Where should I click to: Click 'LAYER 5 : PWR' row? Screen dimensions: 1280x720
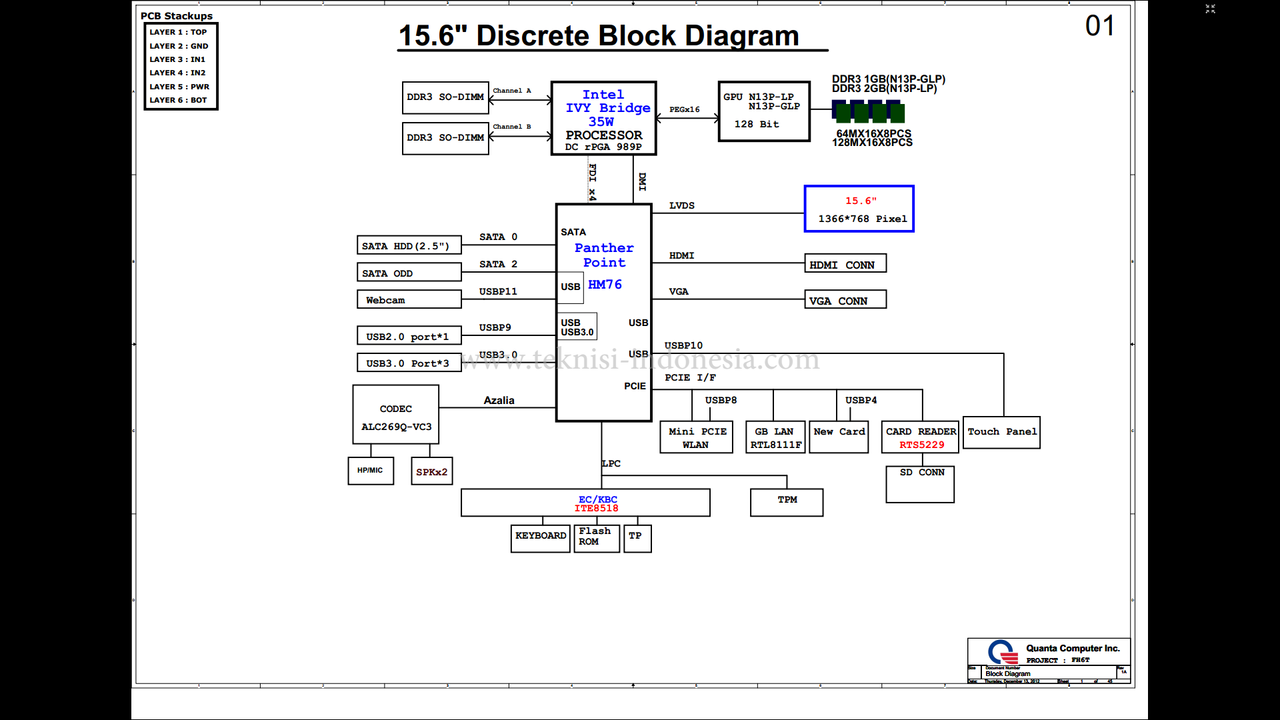tap(178, 86)
